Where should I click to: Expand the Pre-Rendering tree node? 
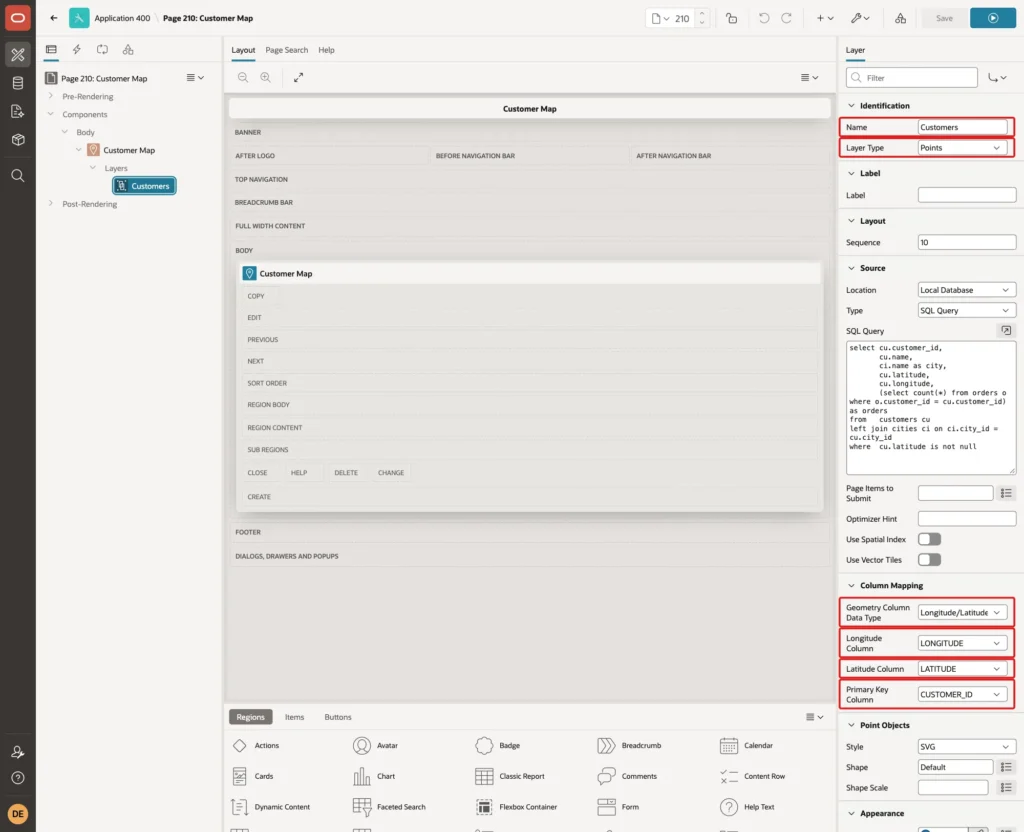(50, 96)
